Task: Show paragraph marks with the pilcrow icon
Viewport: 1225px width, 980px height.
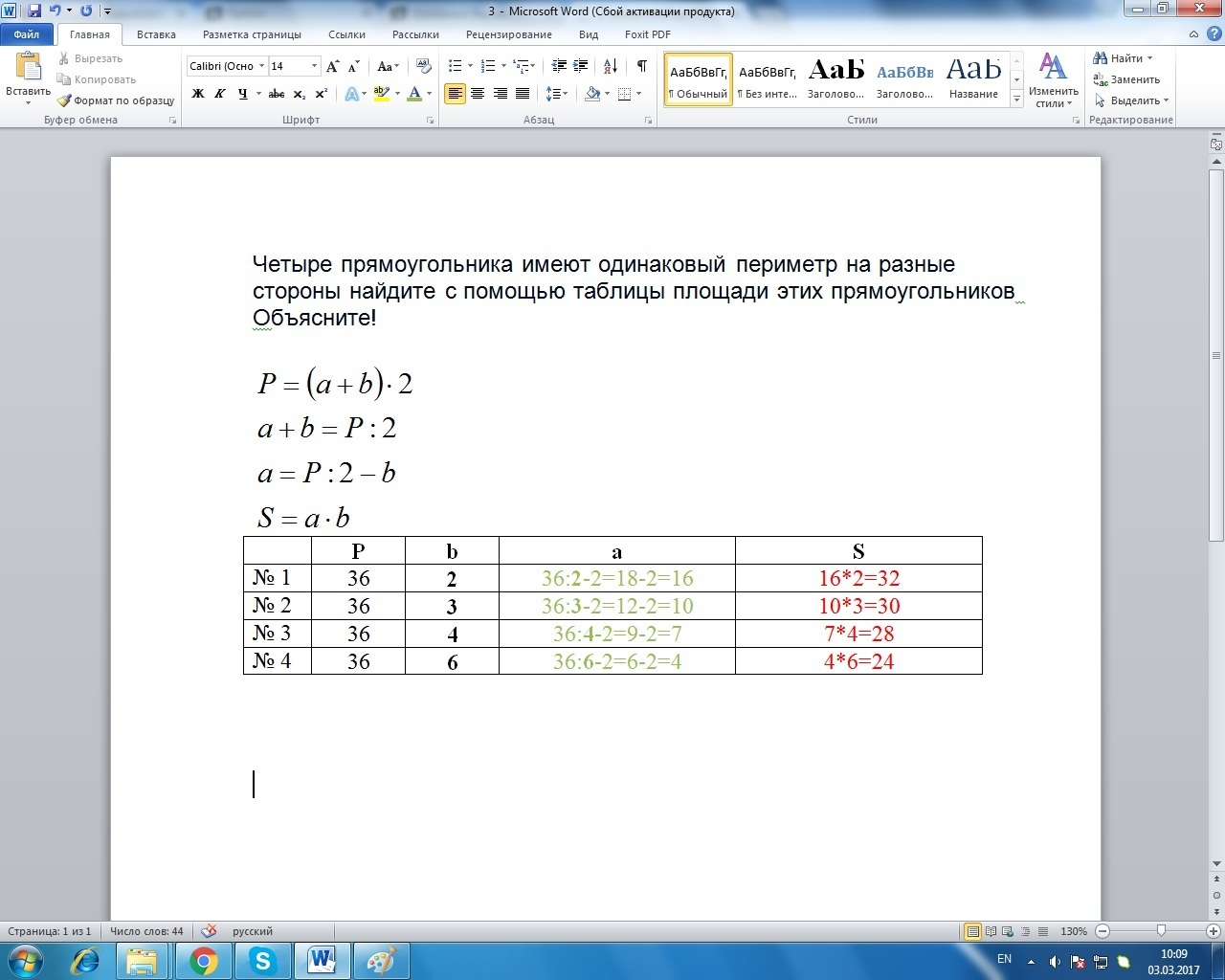Action: [x=641, y=66]
